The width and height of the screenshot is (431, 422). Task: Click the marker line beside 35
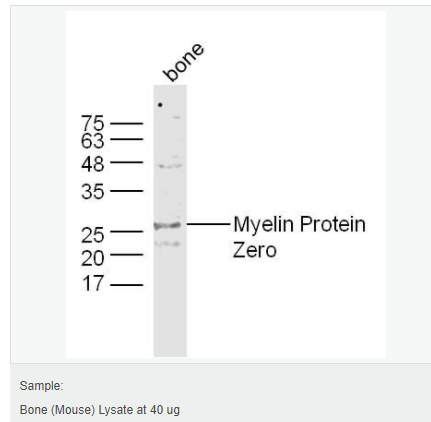click(127, 191)
